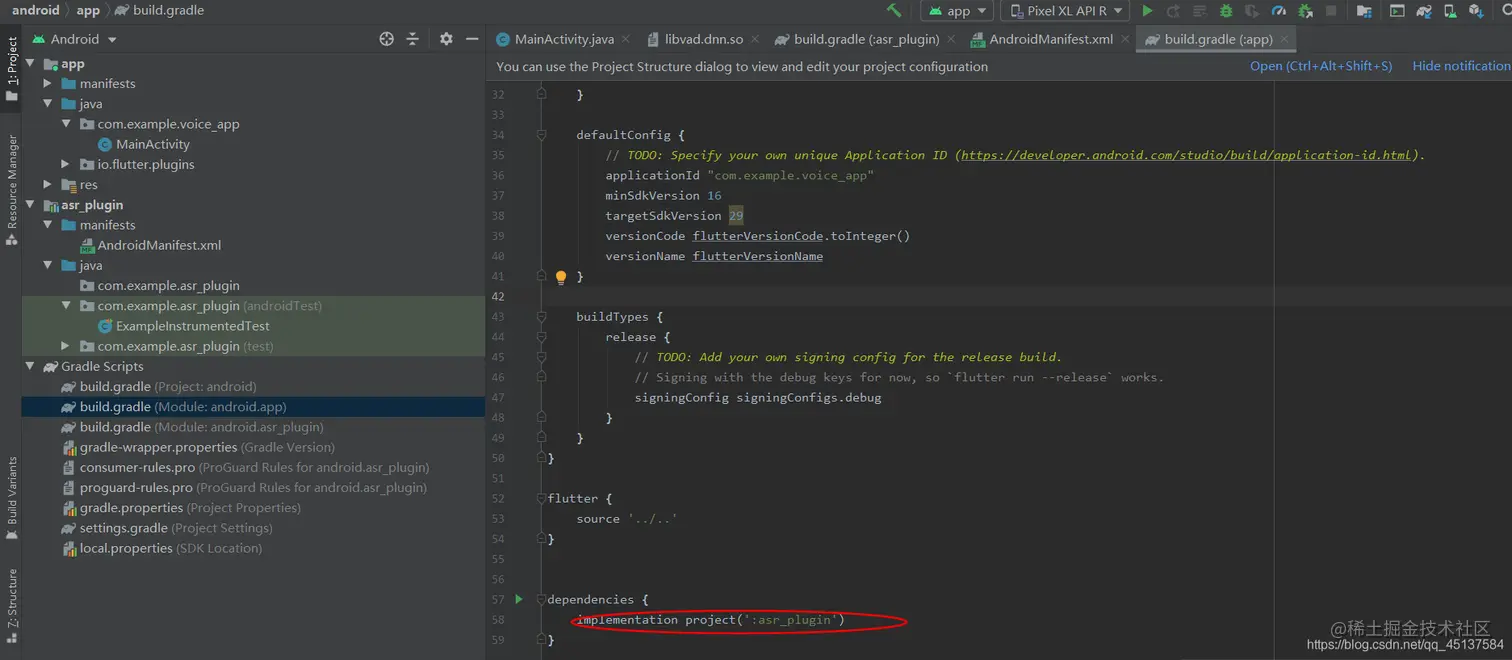Expand com.example.asr_plugin (test) package

click(x=66, y=346)
